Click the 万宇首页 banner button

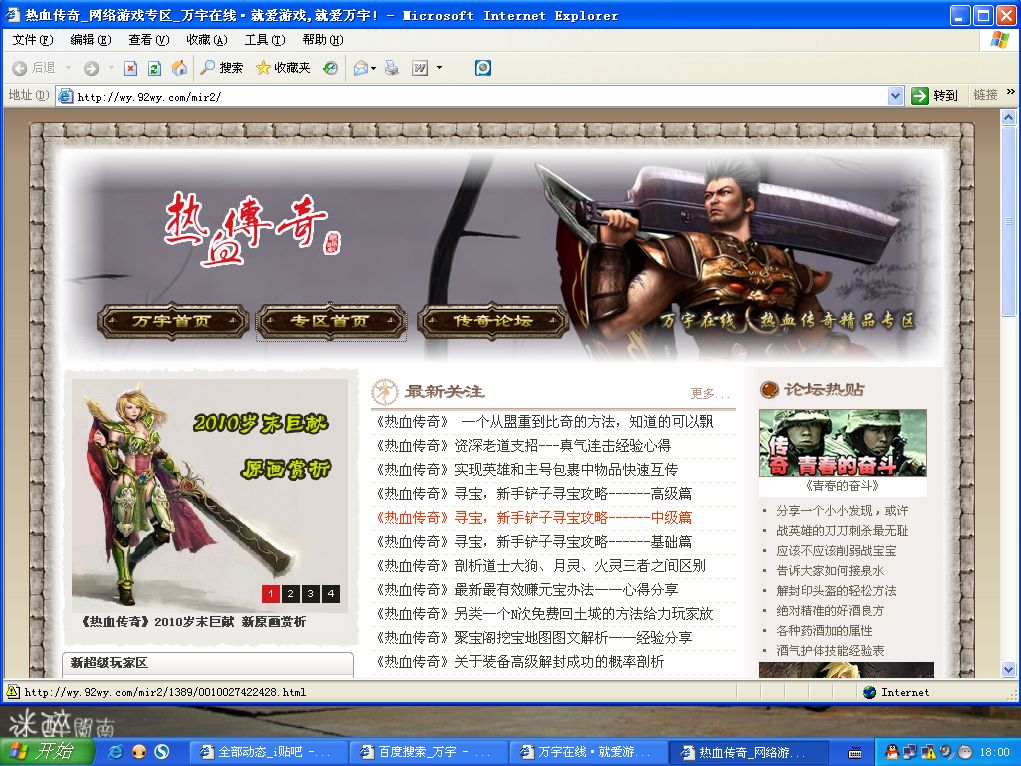click(x=173, y=321)
